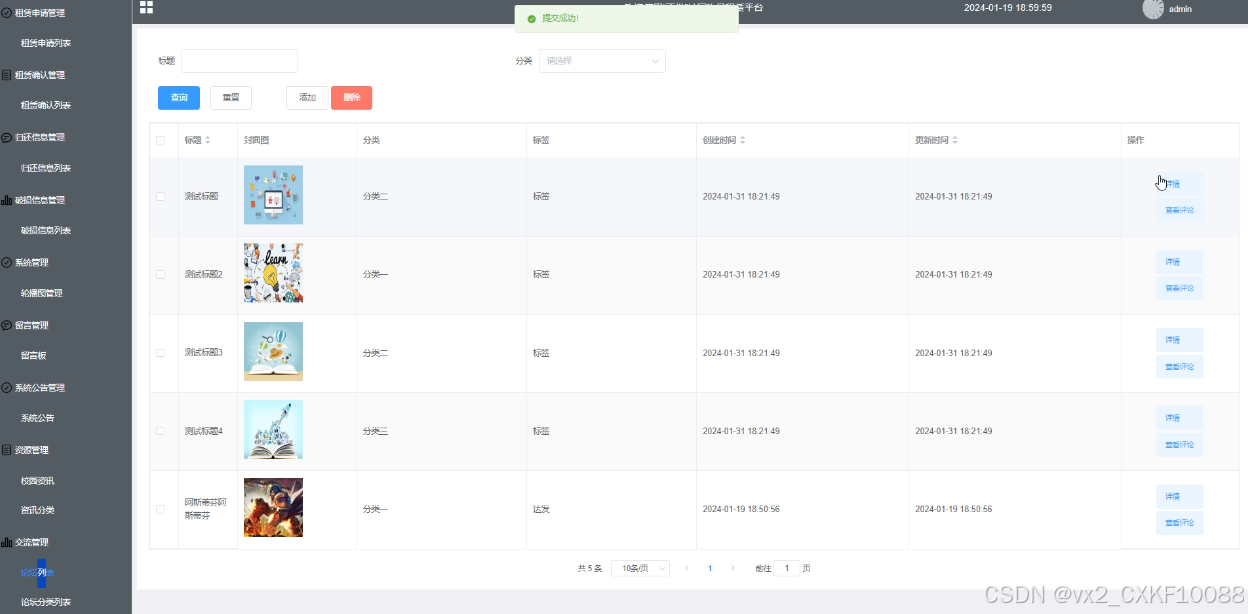The image size is (1248, 614).
Task: Click document icon beside 资源管理
Action: tap(7, 450)
